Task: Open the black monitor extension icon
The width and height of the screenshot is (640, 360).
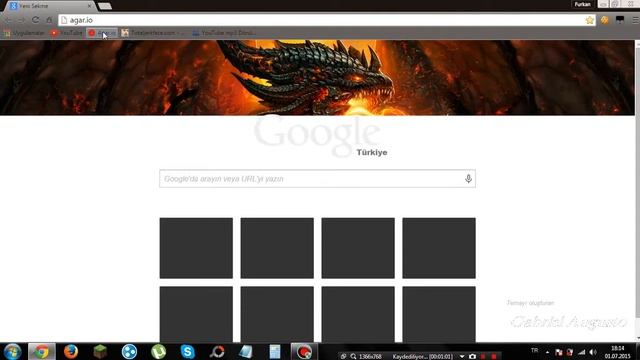Action: [620, 20]
